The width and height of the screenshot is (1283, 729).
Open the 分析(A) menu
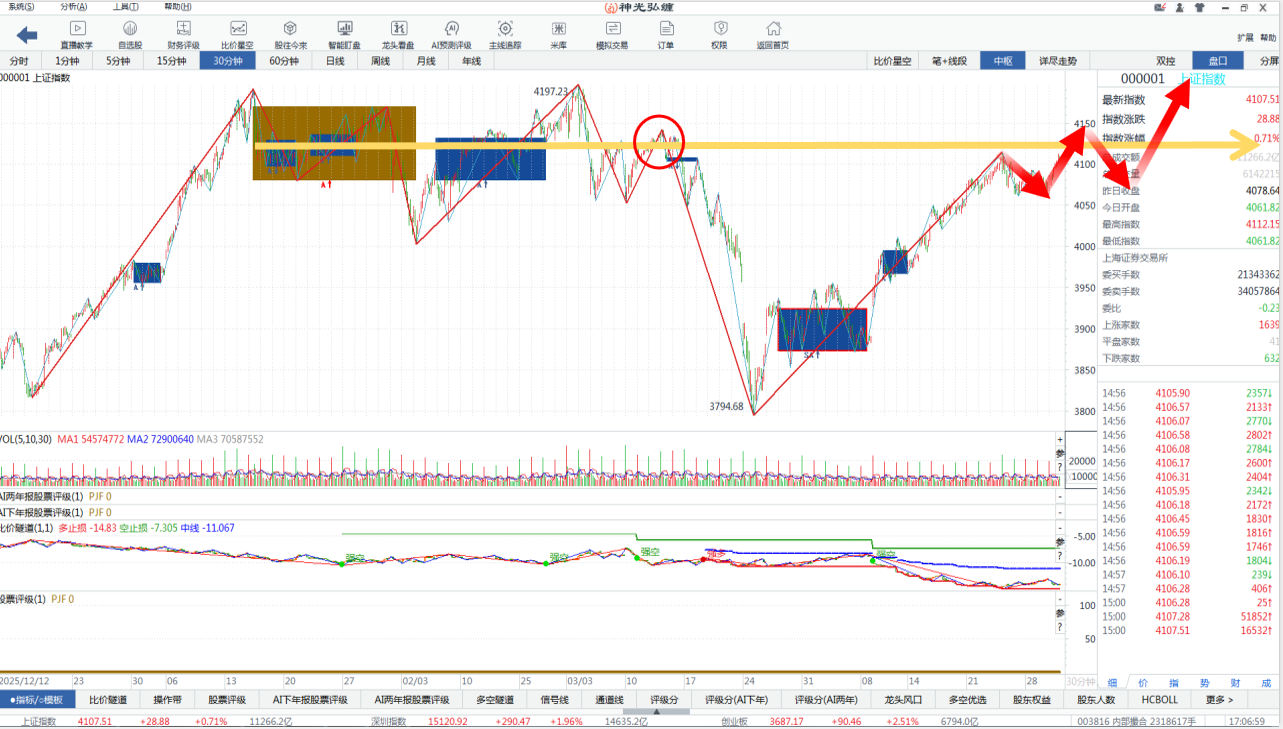[x=72, y=7]
